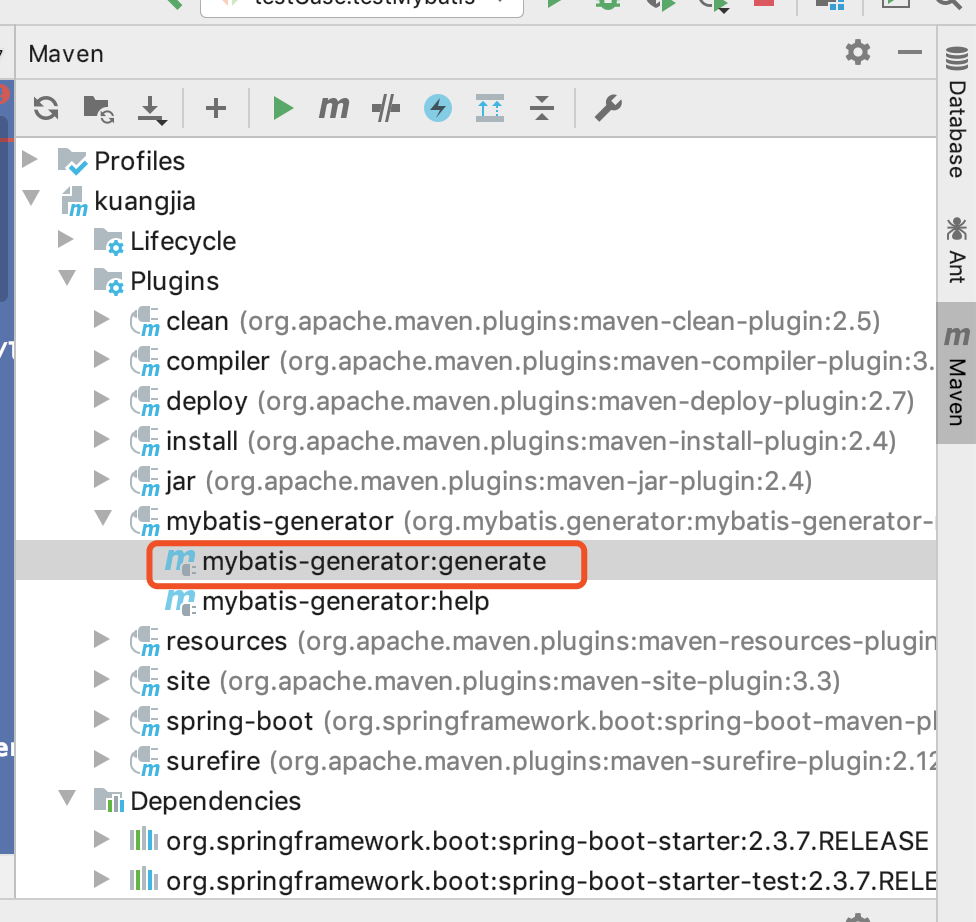Viewport: 976px width, 922px height.
Task: Expand spring-boot-starter-test dependency
Action: pos(101,879)
